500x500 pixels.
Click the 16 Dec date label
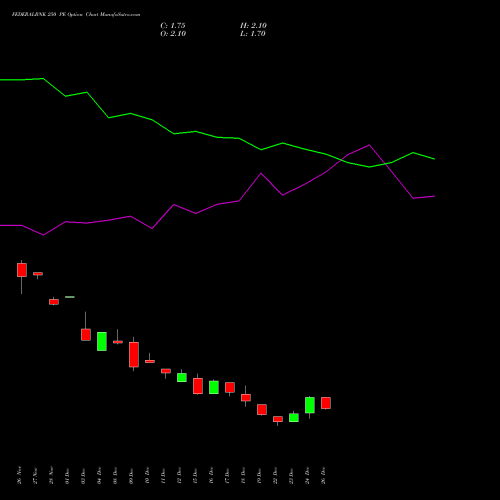(x=211, y=476)
